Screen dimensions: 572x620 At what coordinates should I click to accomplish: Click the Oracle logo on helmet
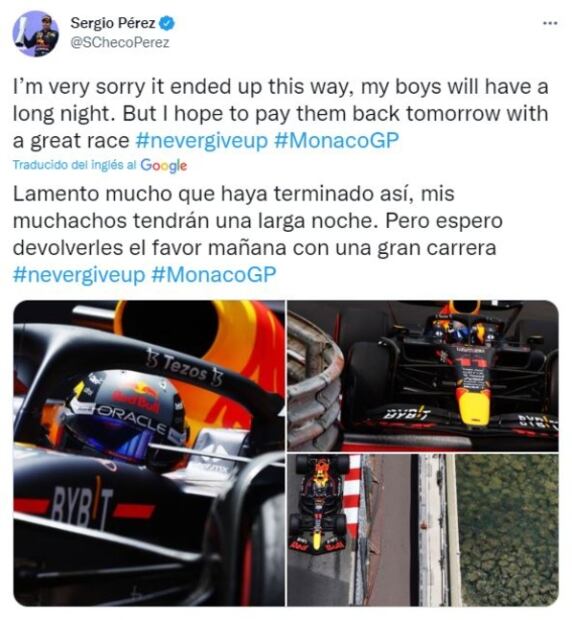coord(132,419)
